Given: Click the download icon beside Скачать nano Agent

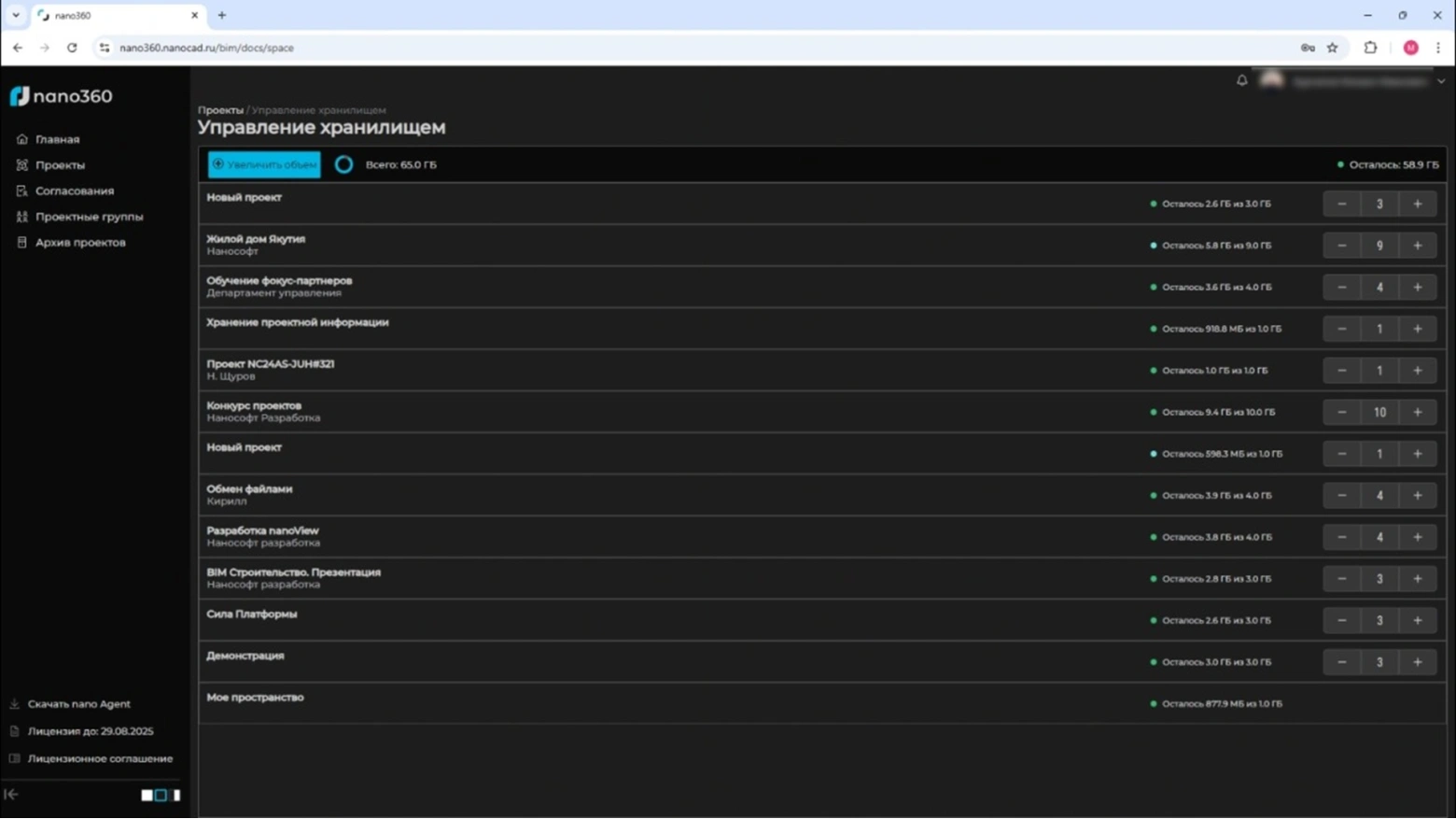Looking at the screenshot, I should pos(14,704).
